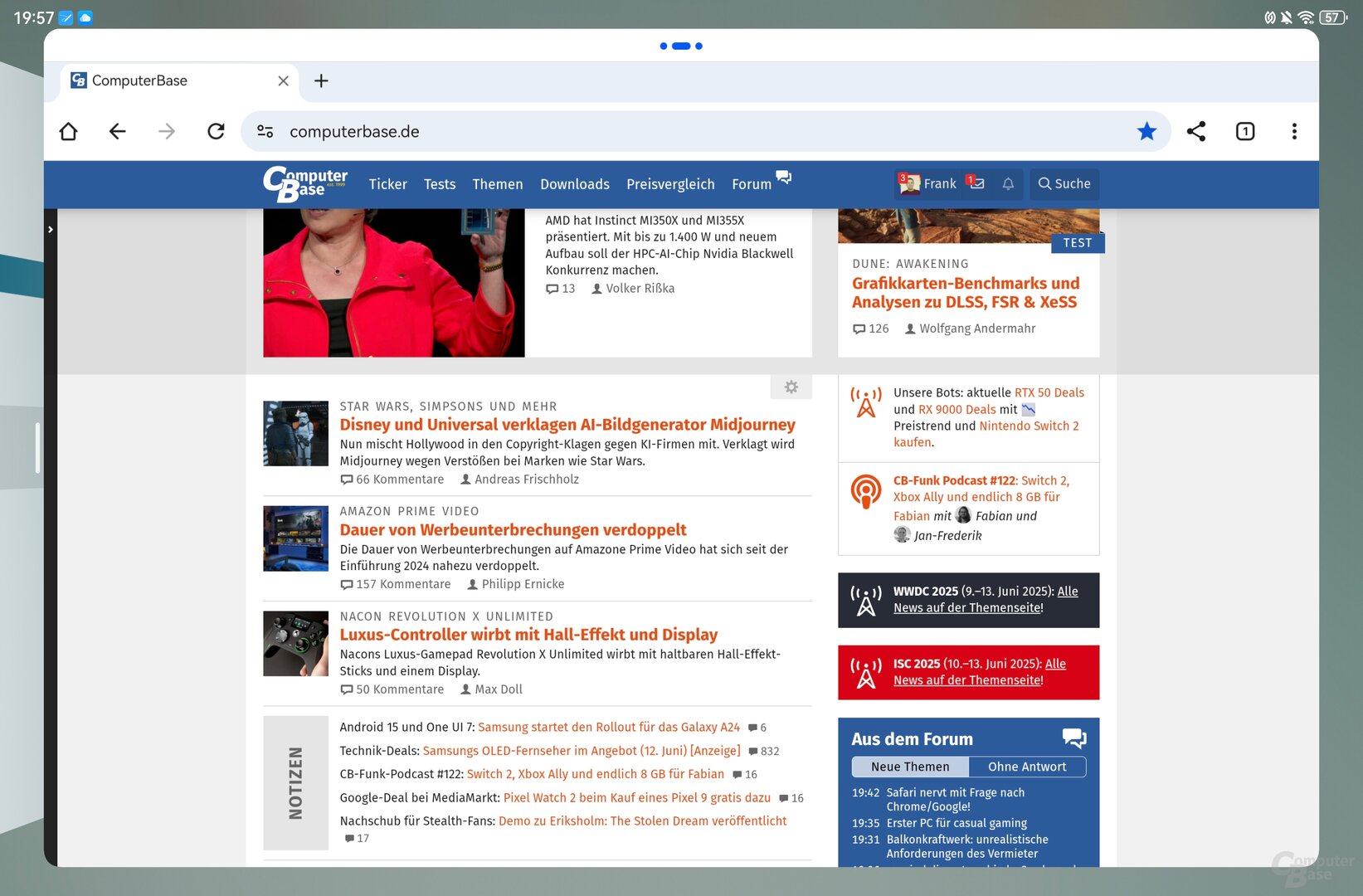Close the ComputerBase tab

pos(283,80)
